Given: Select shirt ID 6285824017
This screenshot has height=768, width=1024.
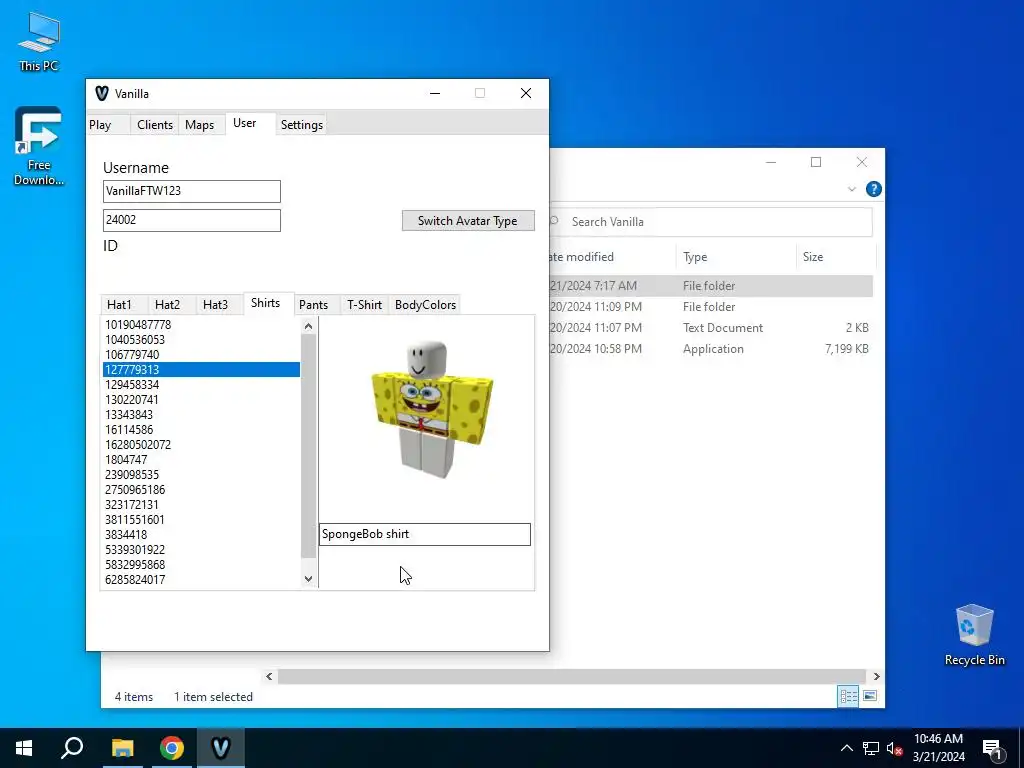Looking at the screenshot, I should point(201,580).
